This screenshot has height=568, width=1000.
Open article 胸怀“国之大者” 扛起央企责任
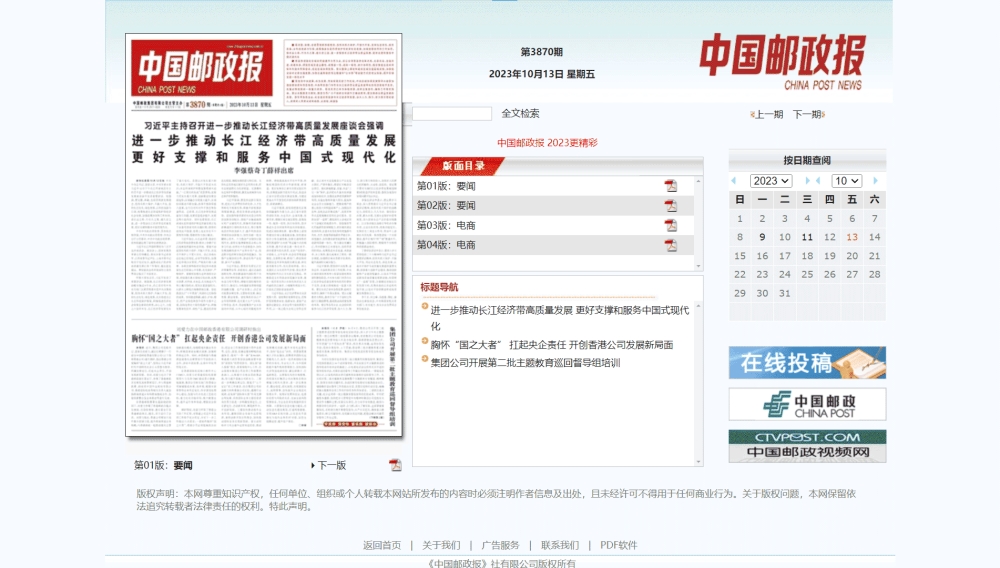tap(552, 345)
